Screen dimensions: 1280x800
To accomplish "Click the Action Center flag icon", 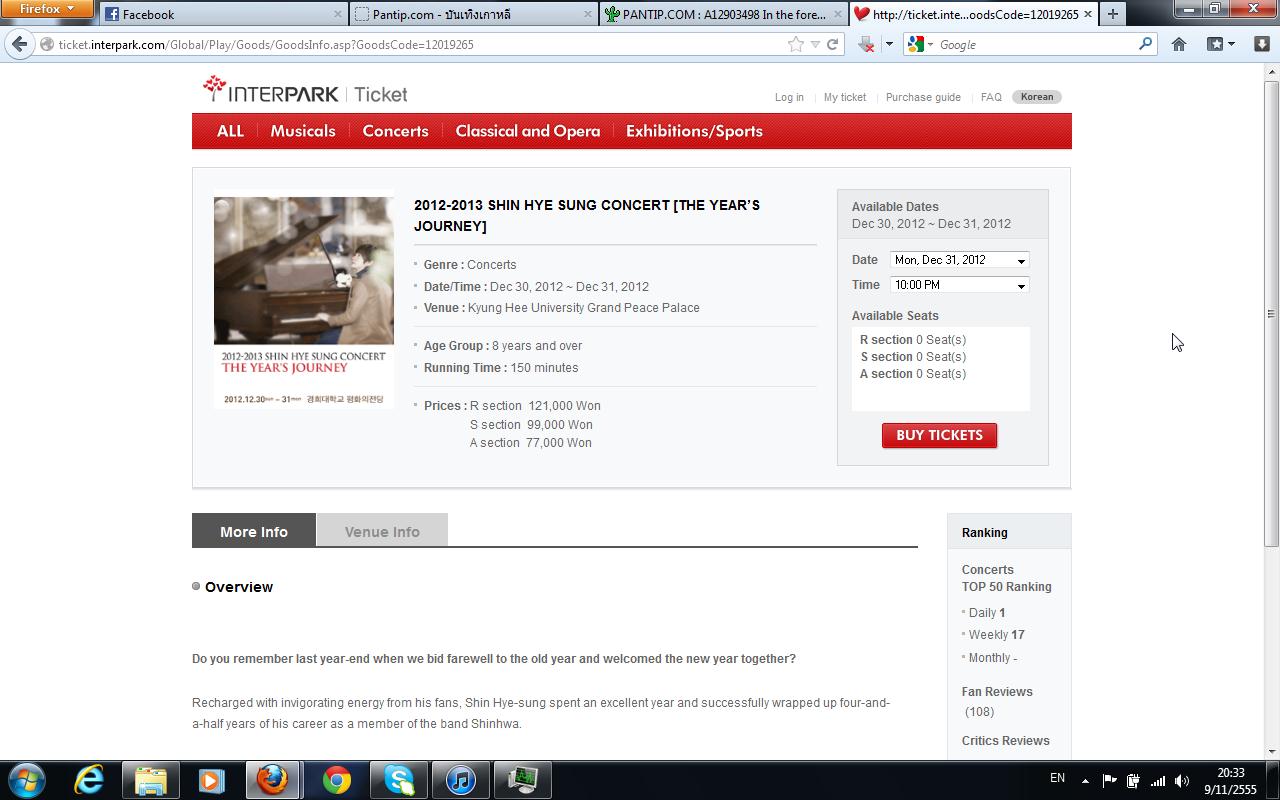I will (x=1109, y=780).
